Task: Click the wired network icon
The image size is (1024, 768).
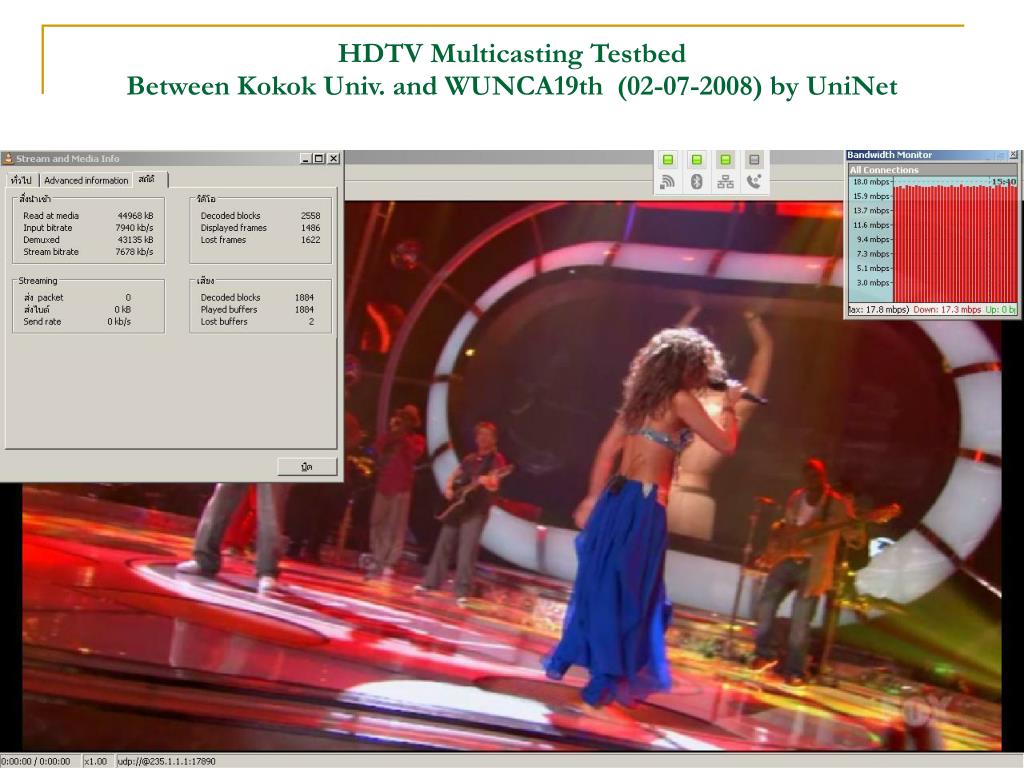Action: 725,182
